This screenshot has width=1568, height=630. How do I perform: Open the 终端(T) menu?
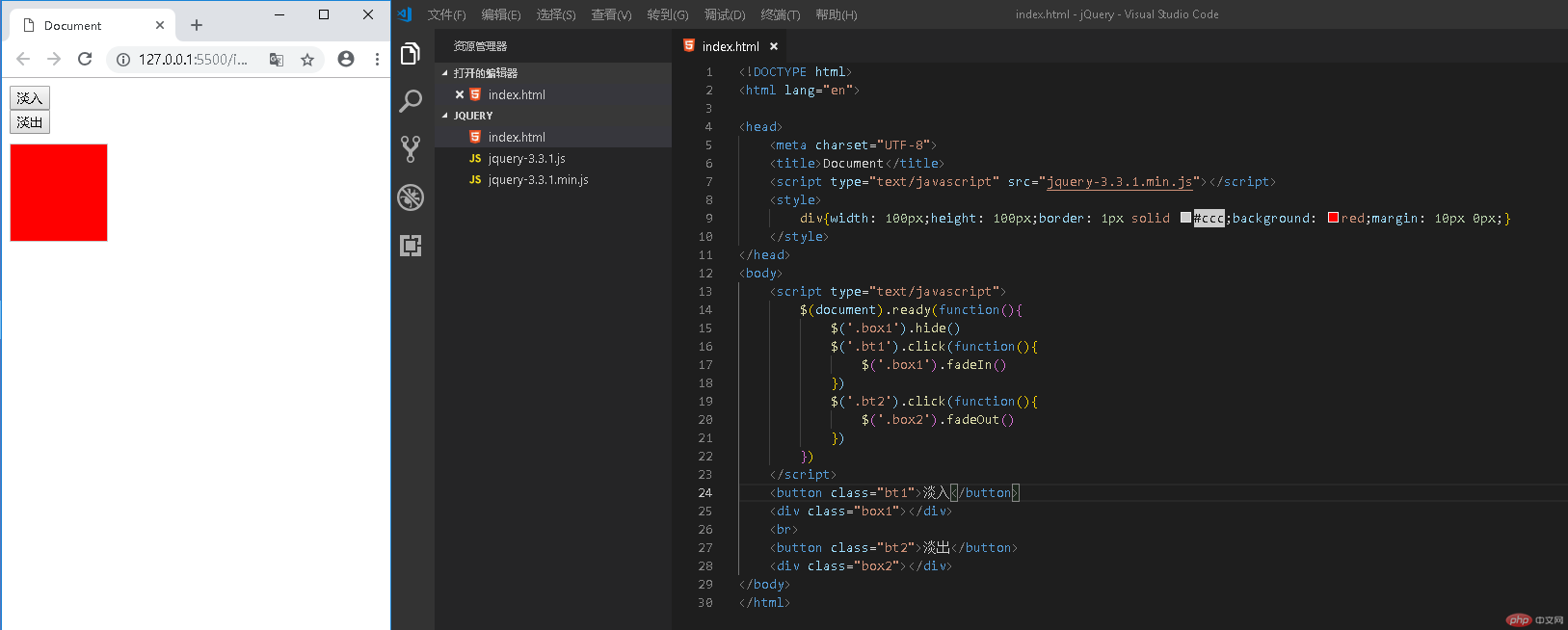click(x=781, y=14)
